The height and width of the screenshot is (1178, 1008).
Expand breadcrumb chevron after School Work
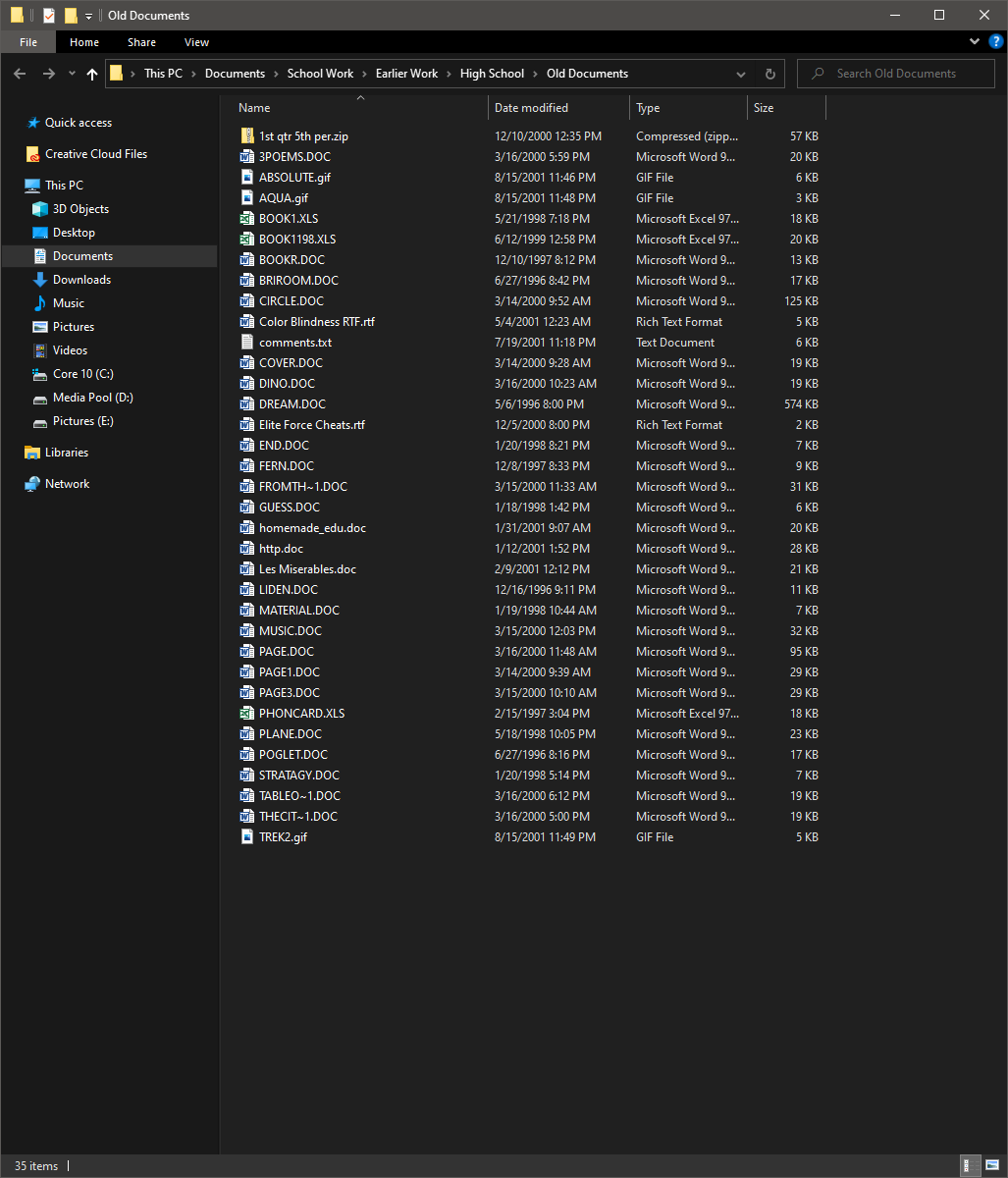click(365, 74)
